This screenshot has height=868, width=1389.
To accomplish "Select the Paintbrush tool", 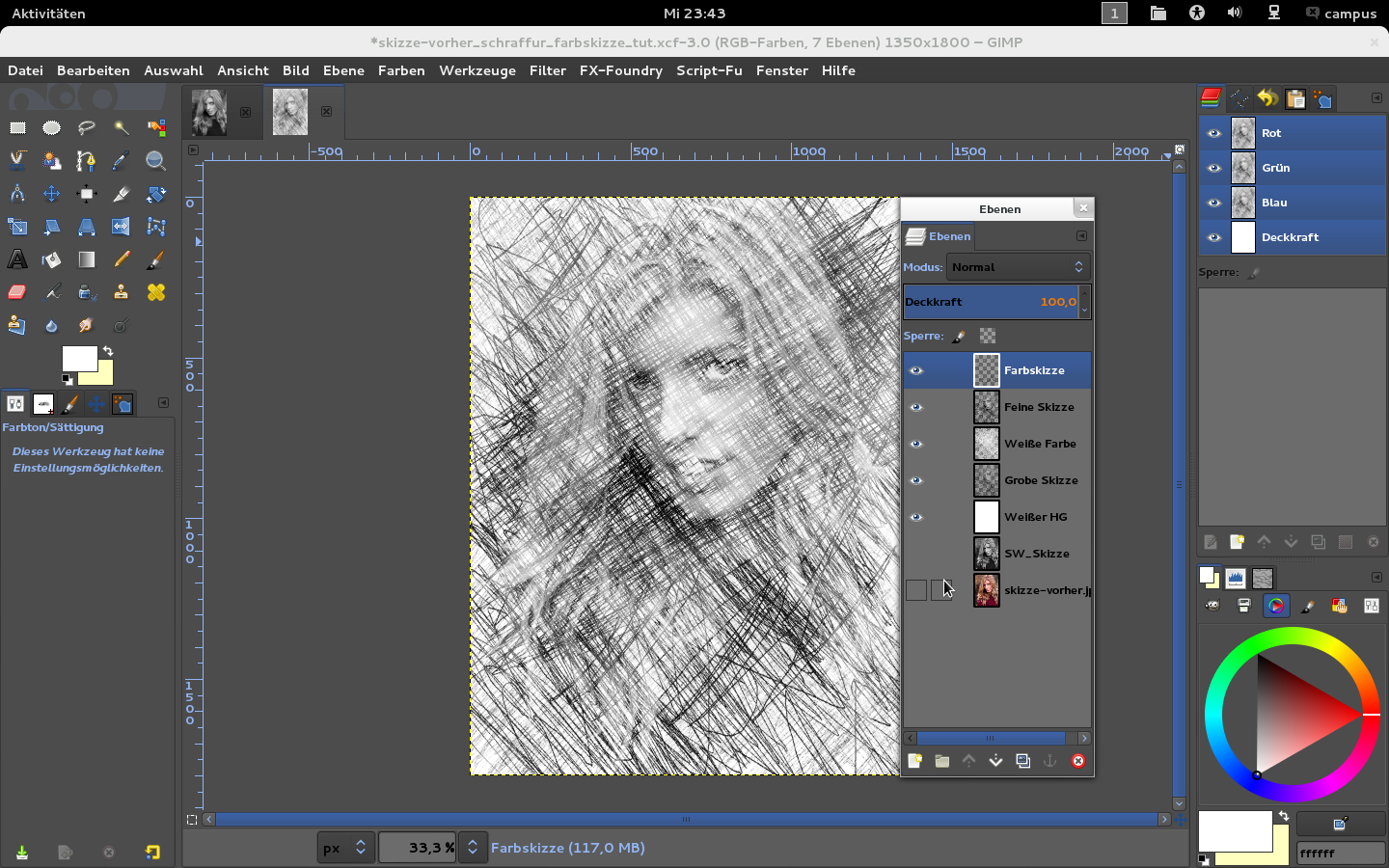I will pyautogui.click(x=155, y=259).
